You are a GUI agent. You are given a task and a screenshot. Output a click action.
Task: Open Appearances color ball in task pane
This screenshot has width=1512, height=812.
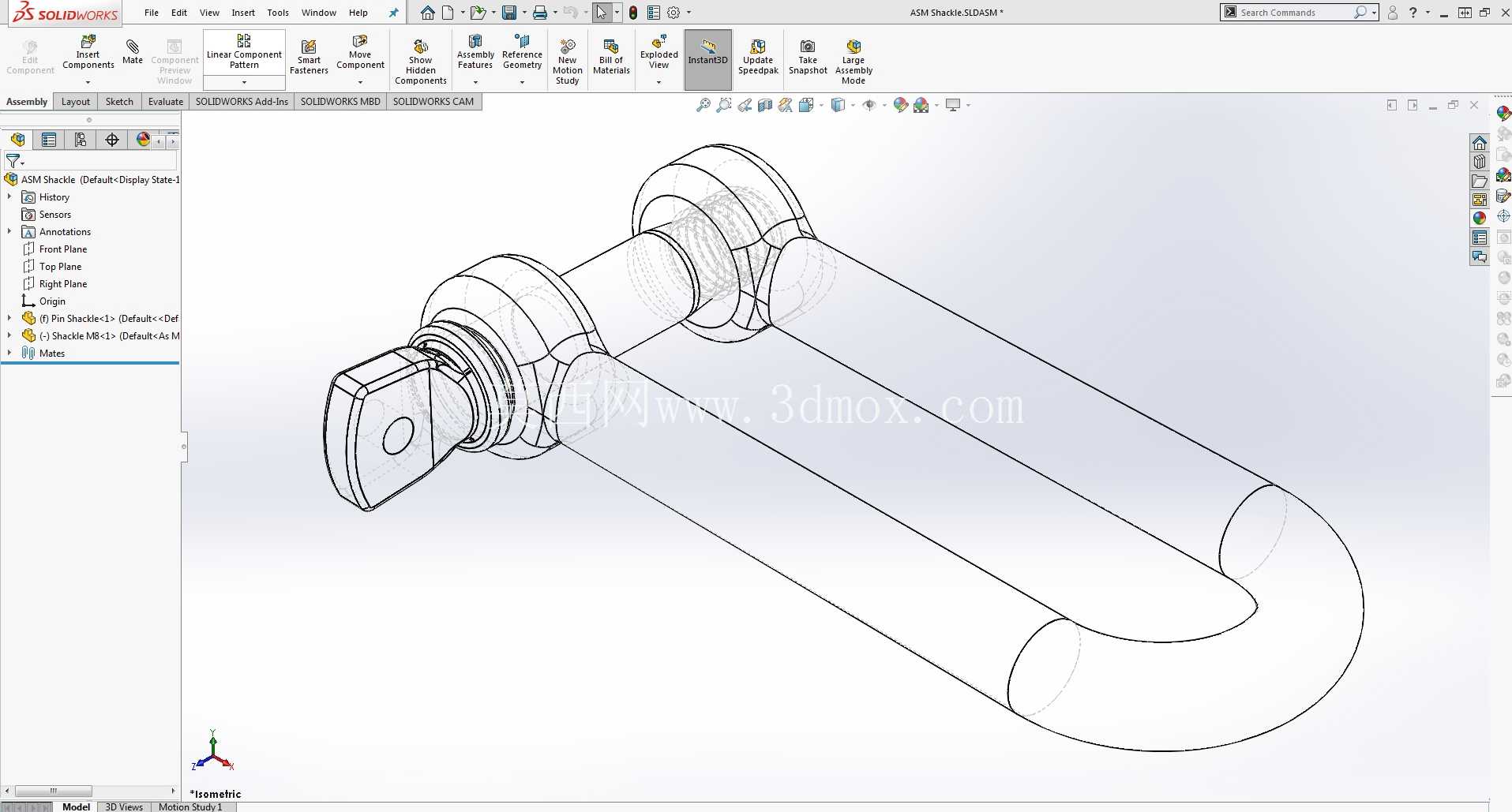[x=1480, y=219]
